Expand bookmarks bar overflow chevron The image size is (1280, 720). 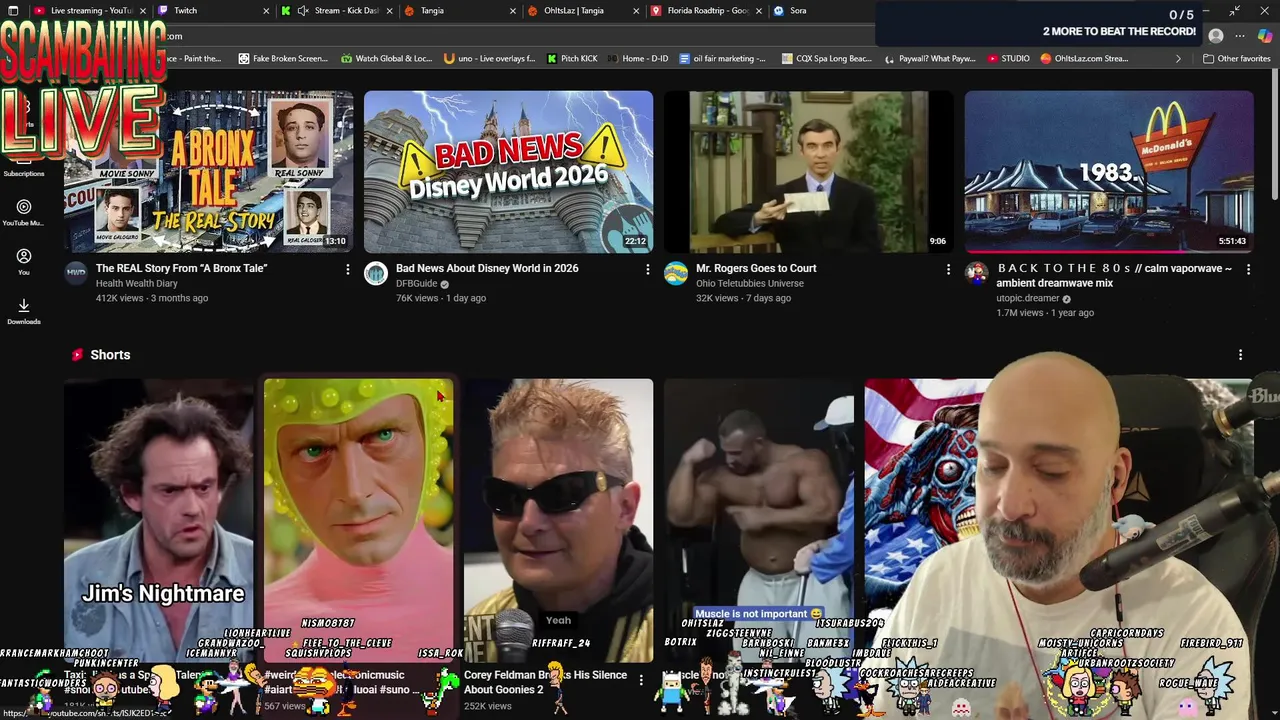(1178, 58)
